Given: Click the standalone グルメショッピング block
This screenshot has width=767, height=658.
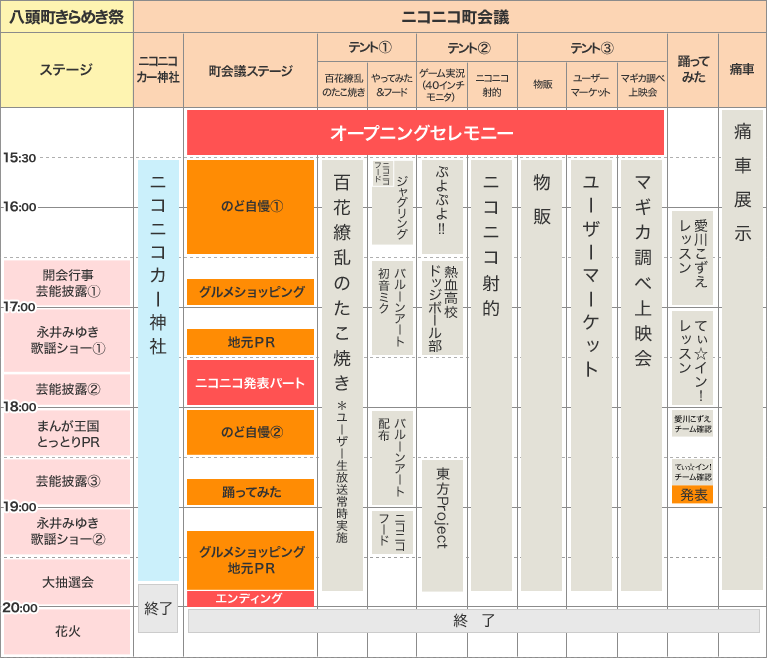Looking at the screenshot, I should point(250,292).
